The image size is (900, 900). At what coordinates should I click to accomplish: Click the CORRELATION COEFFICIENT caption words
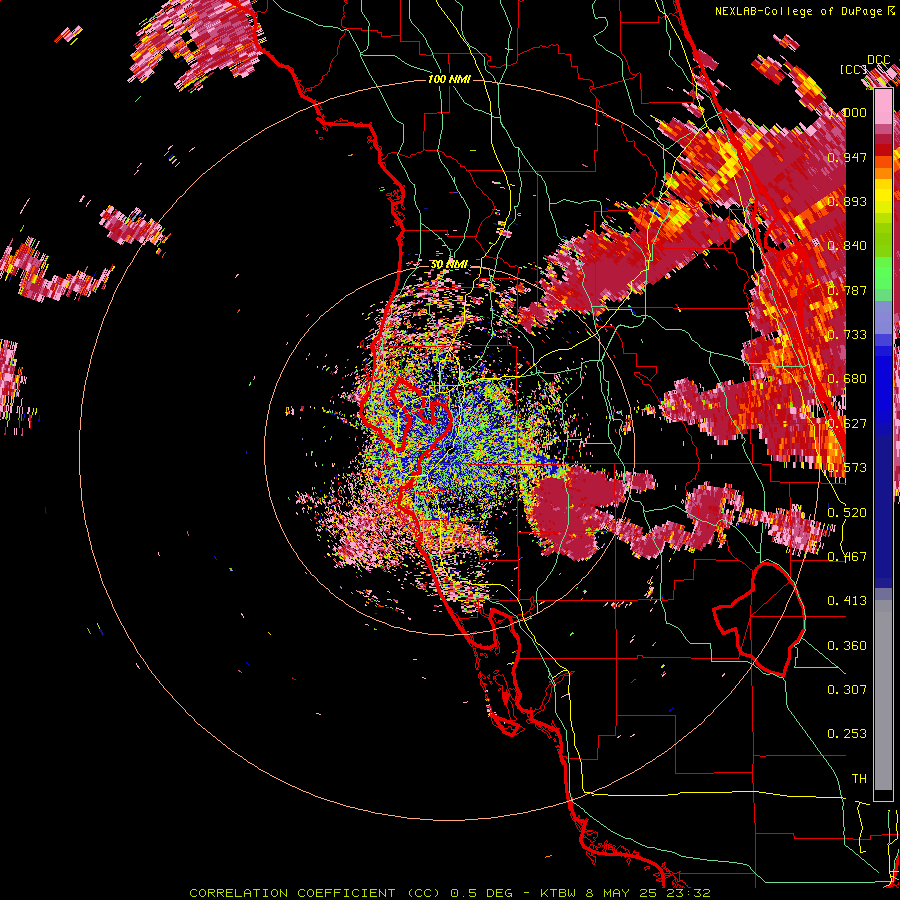(292, 893)
